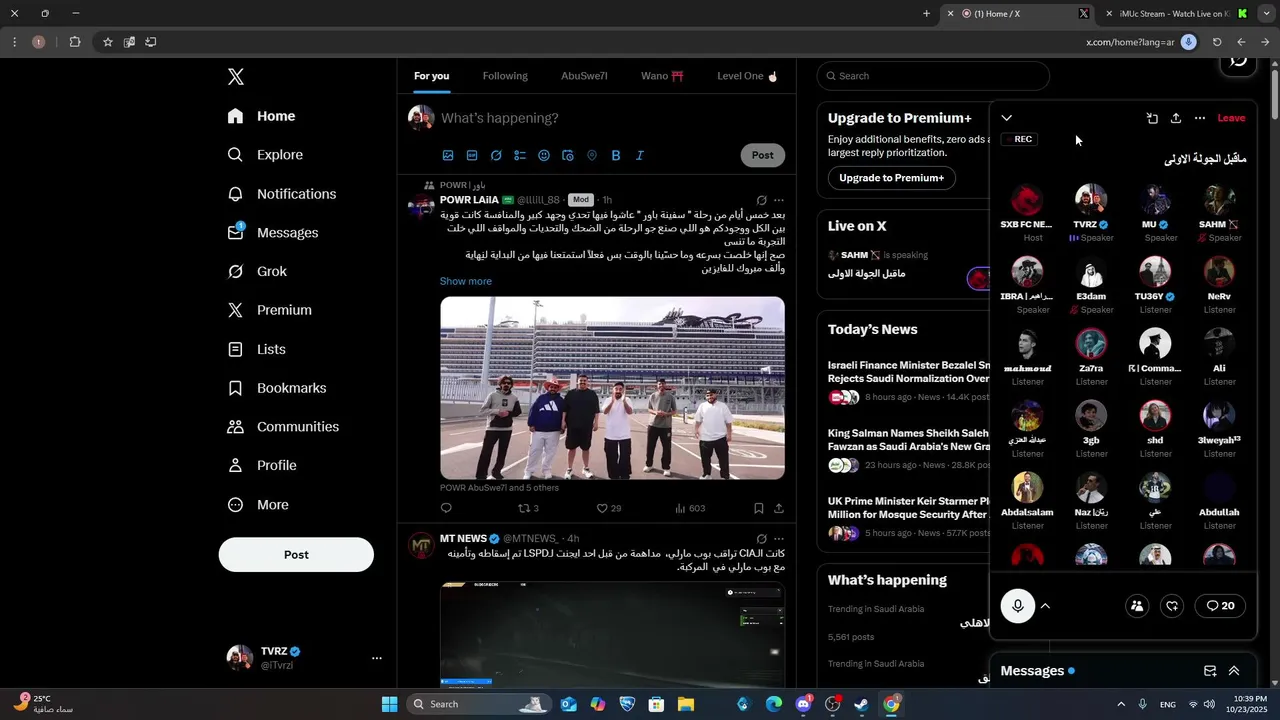Open more options on MT NEWS post

tap(779, 539)
